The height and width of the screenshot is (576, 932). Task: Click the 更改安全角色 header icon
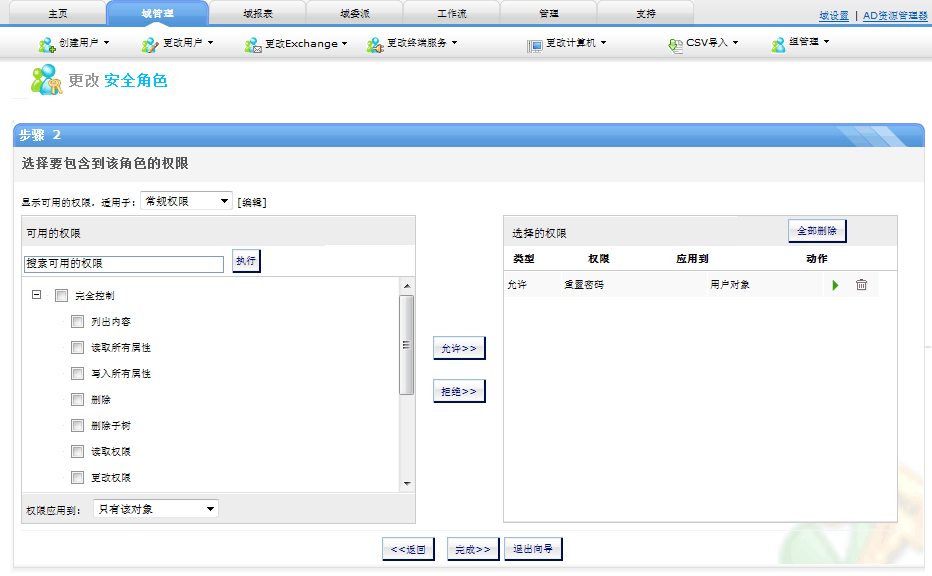pyautogui.click(x=46, y=80)
